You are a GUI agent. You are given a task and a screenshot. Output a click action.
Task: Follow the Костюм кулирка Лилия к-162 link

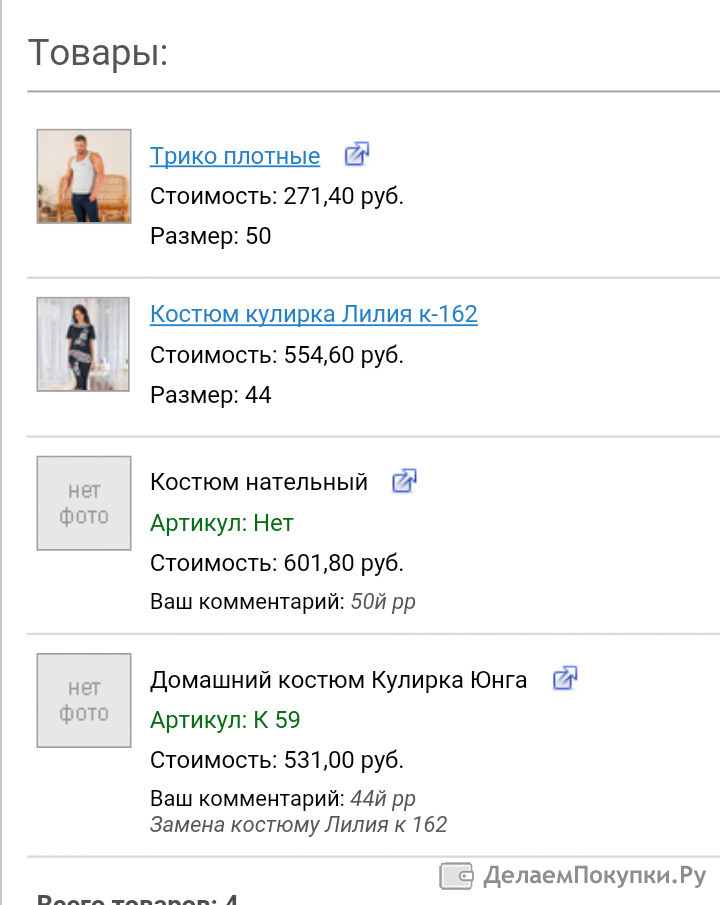click(x=314, y=314)
